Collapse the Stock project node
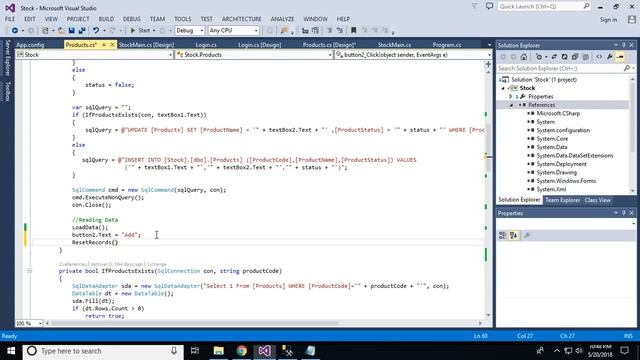This screenshot has height=360, width=640. [x=503, y=88]
